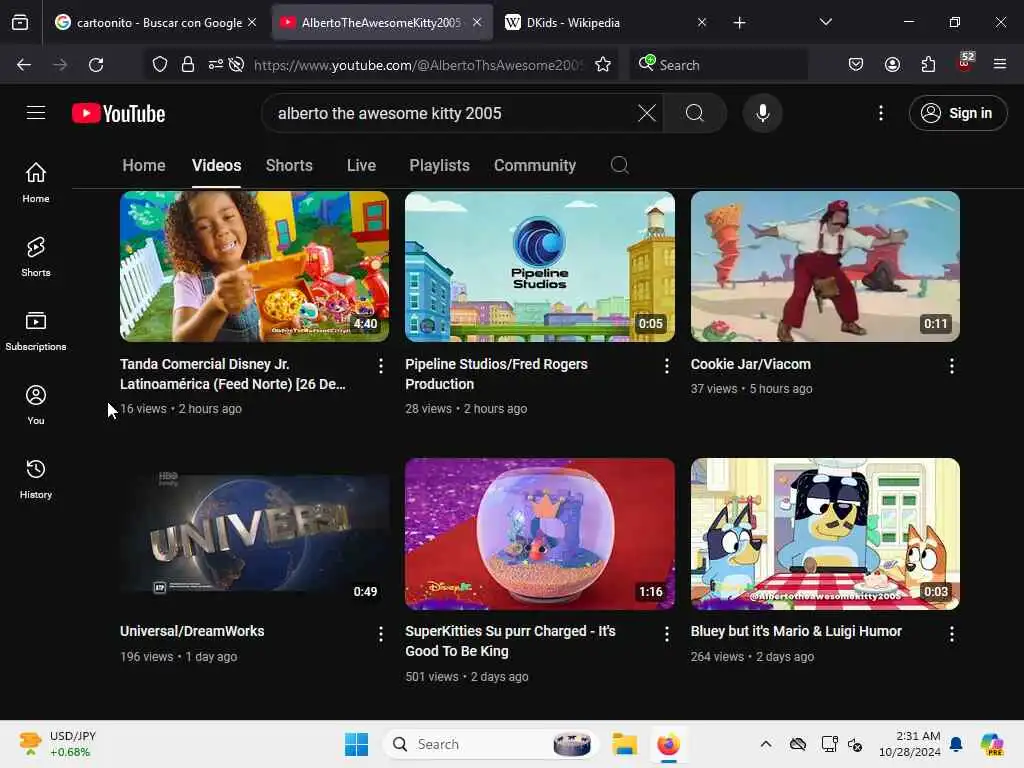The height and width of the screenshot is (768, 1024).
Task: Open options for Tanda Comercial Disney Jr. video
Action: (x=381, y=366)
